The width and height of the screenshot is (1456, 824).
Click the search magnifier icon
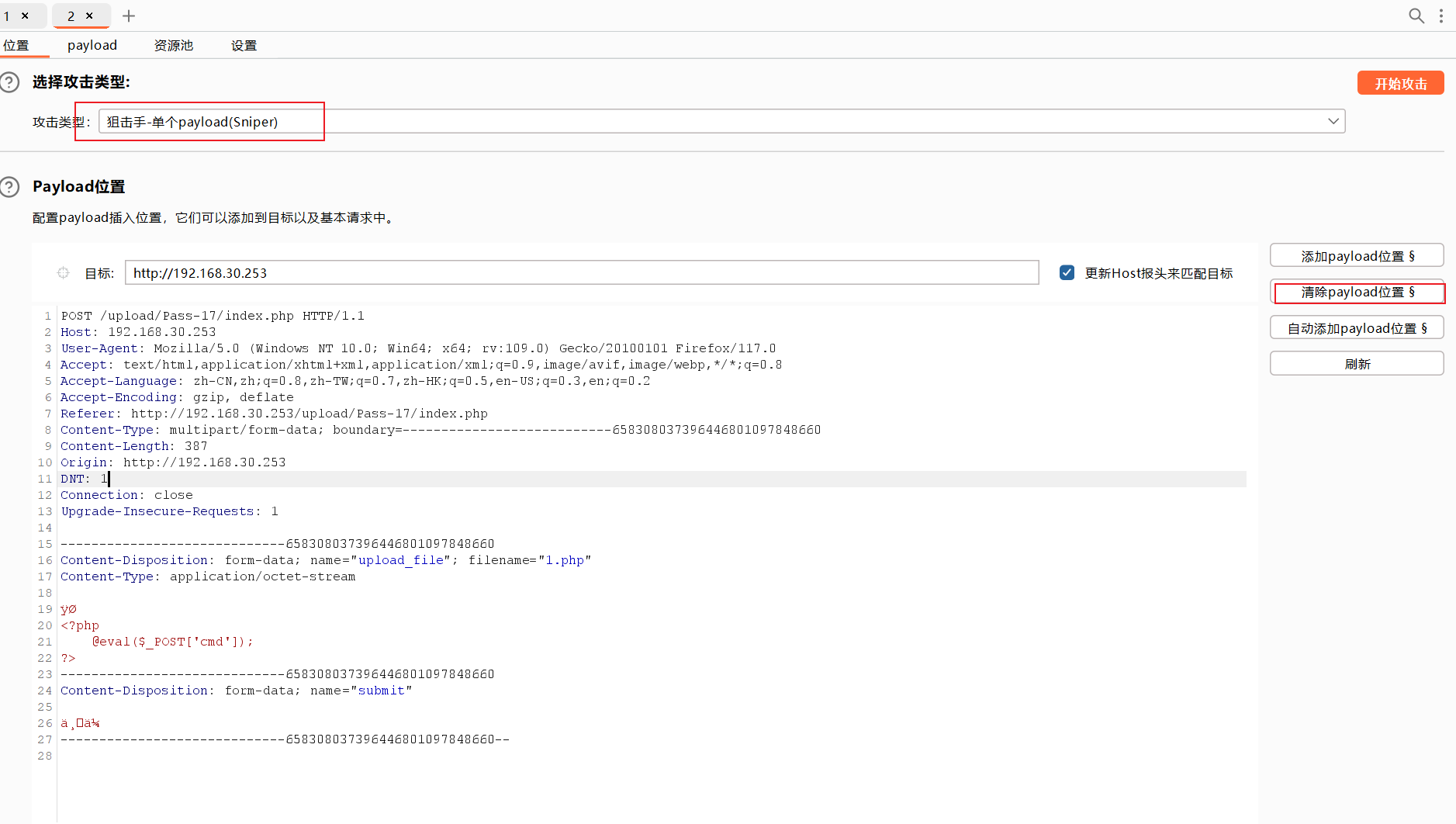point(1416,16)
